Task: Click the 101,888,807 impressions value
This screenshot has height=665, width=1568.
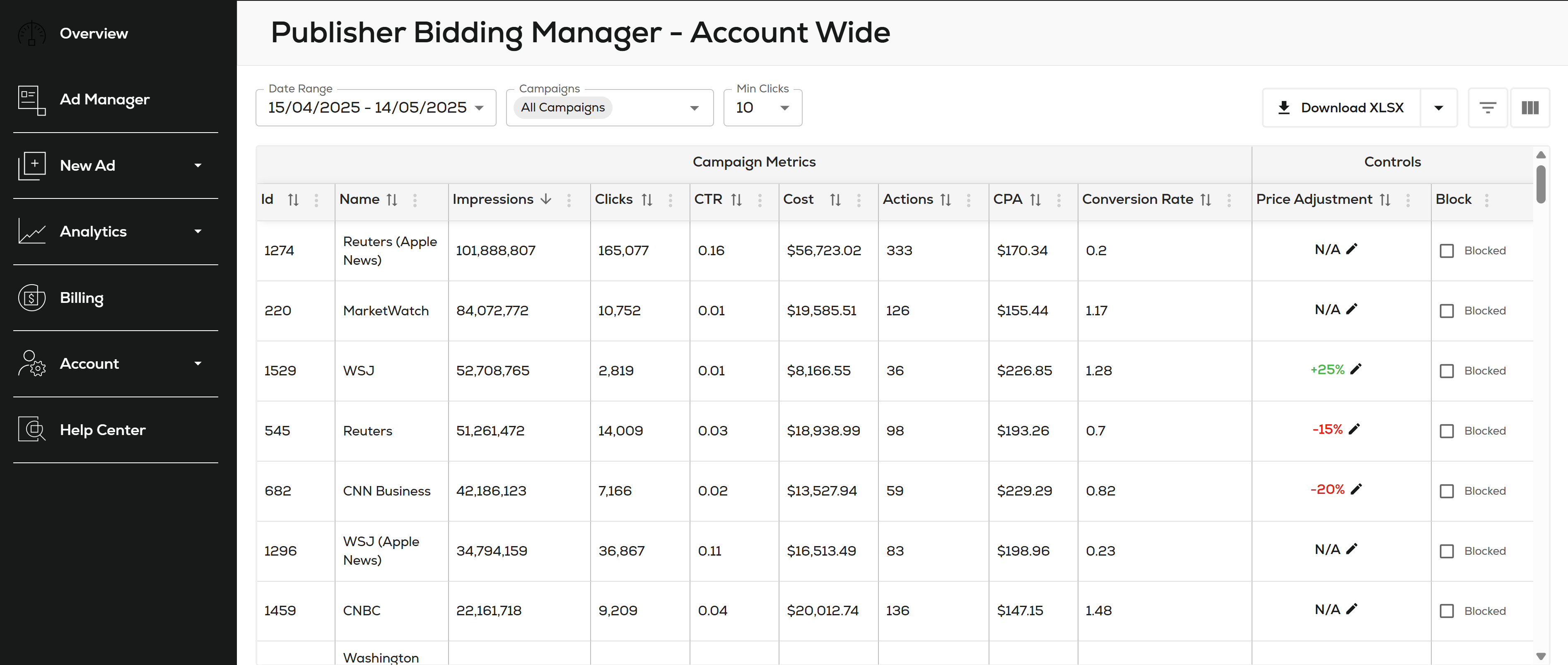Action: [x=495, y=251]
